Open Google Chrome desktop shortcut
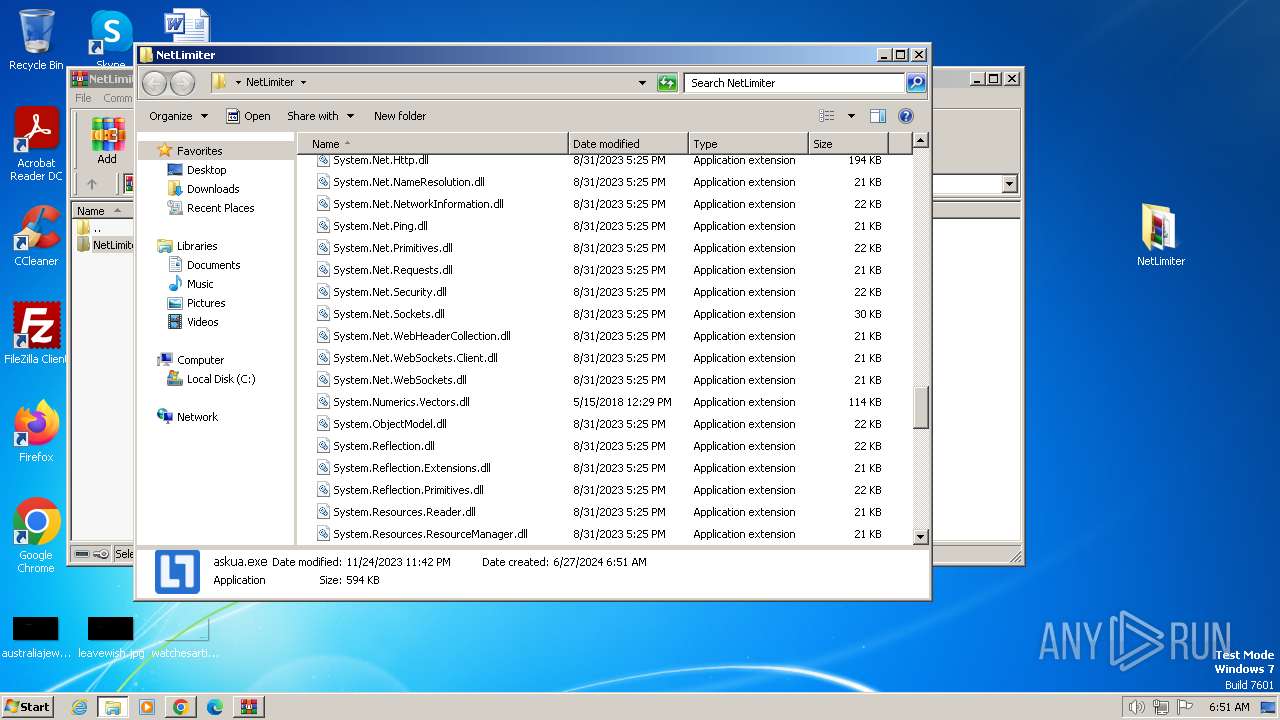 36,535
